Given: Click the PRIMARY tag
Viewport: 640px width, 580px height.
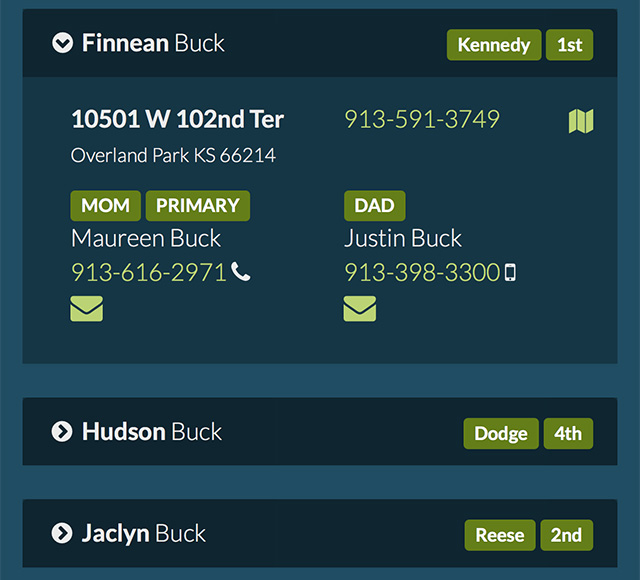Looking at the screenshot, I should (198, 206).
